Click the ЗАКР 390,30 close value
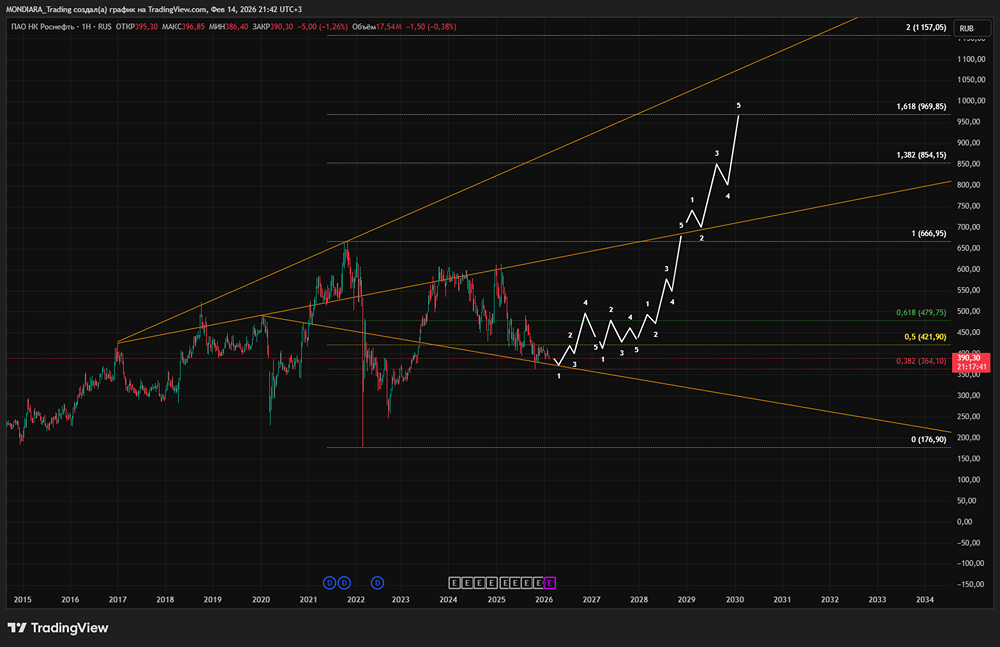This screenshot has width=1000, height=647. [x=272, y=27]
